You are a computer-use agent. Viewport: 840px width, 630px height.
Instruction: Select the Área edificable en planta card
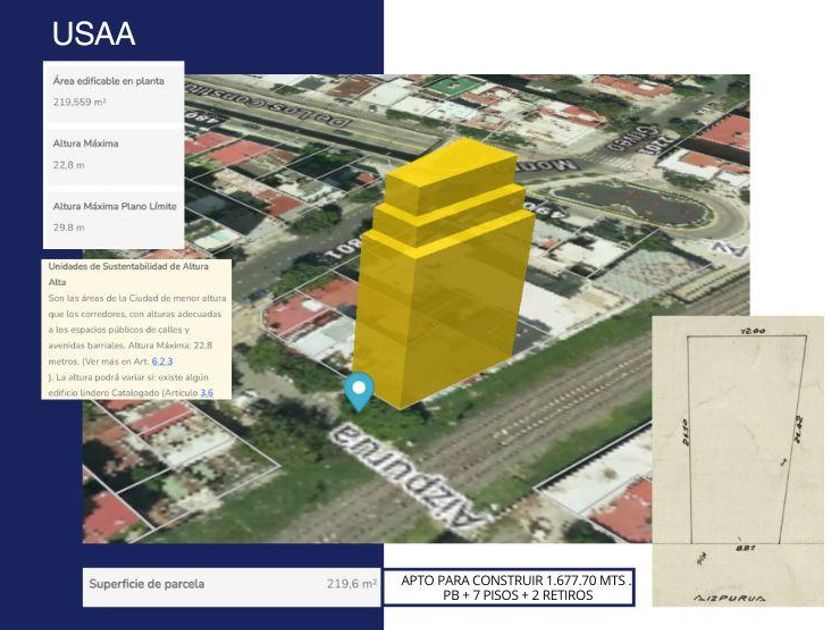(x=113, y=91)
